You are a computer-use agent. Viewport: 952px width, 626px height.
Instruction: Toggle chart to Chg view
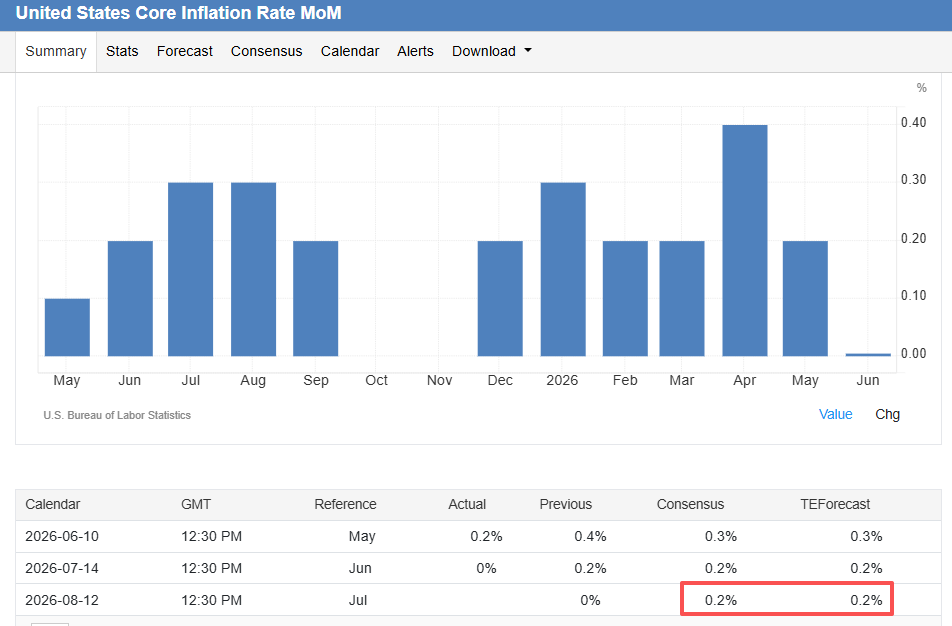tap(887, 414)
